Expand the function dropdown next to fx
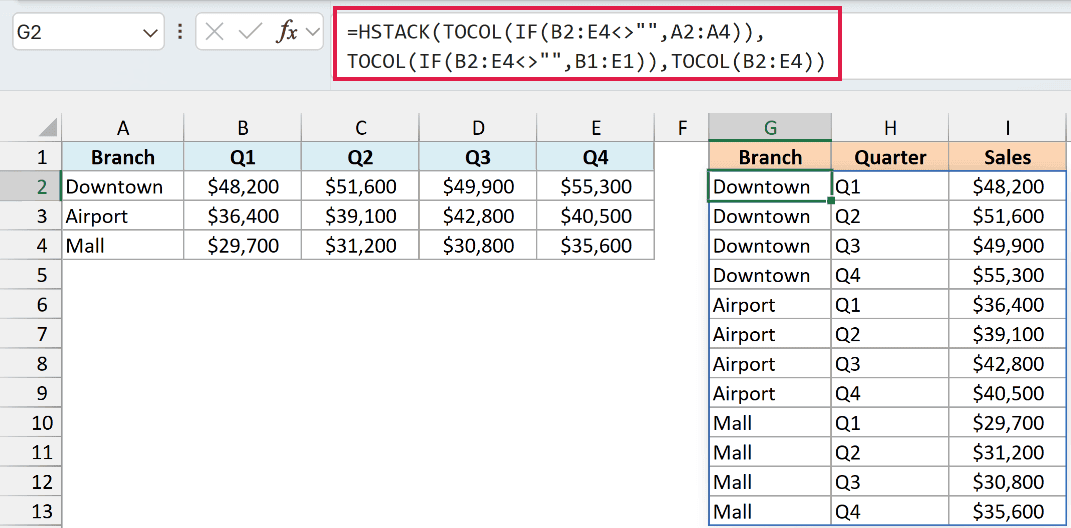Screen dimensions: 1071x528 (x=313, y=32)
